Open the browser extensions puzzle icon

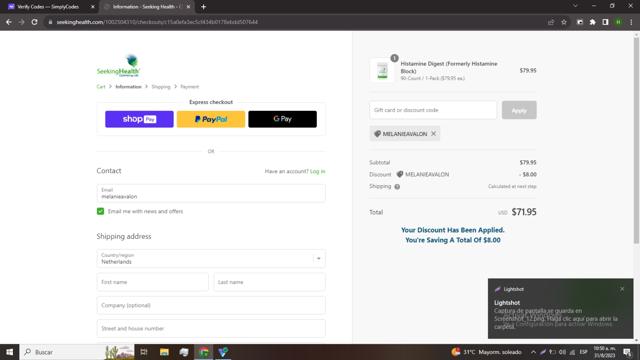[592, 22]
